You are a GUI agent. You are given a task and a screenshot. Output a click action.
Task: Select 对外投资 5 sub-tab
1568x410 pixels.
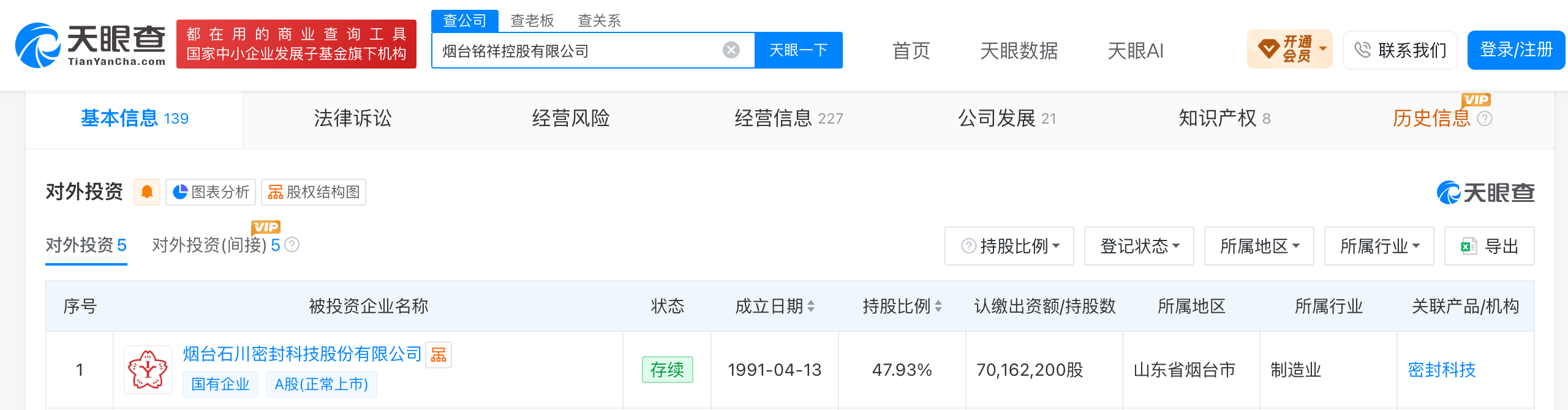[86, 245]
